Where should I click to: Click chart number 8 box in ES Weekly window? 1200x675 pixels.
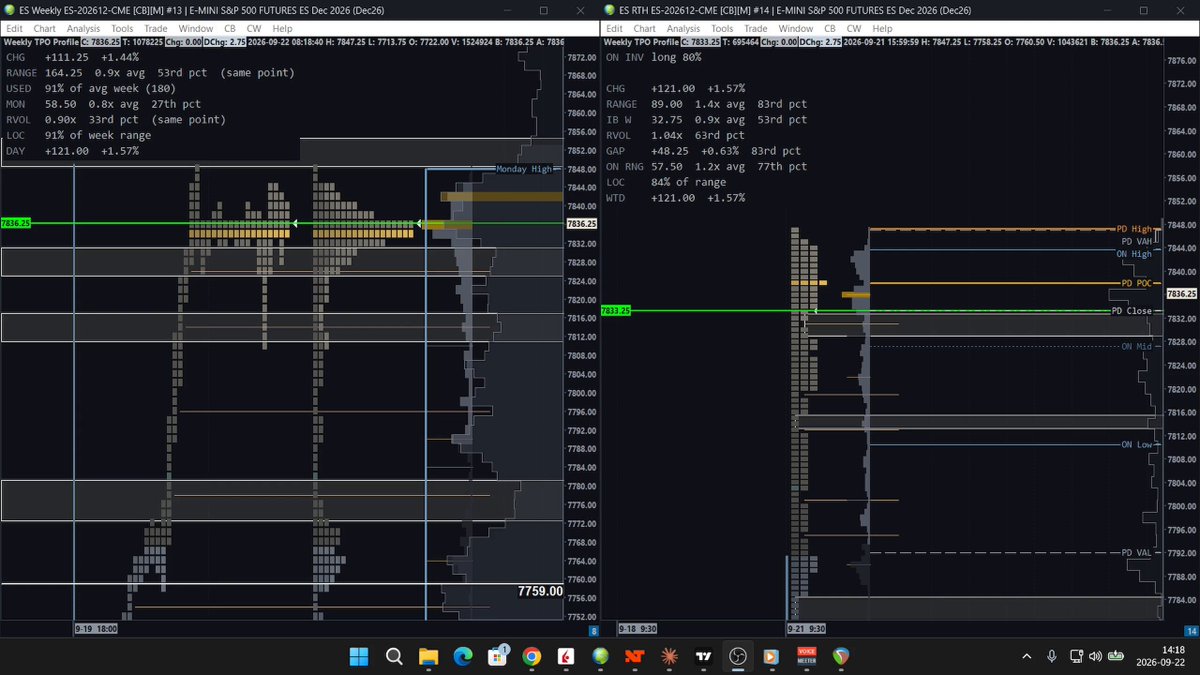coord(593,631)
